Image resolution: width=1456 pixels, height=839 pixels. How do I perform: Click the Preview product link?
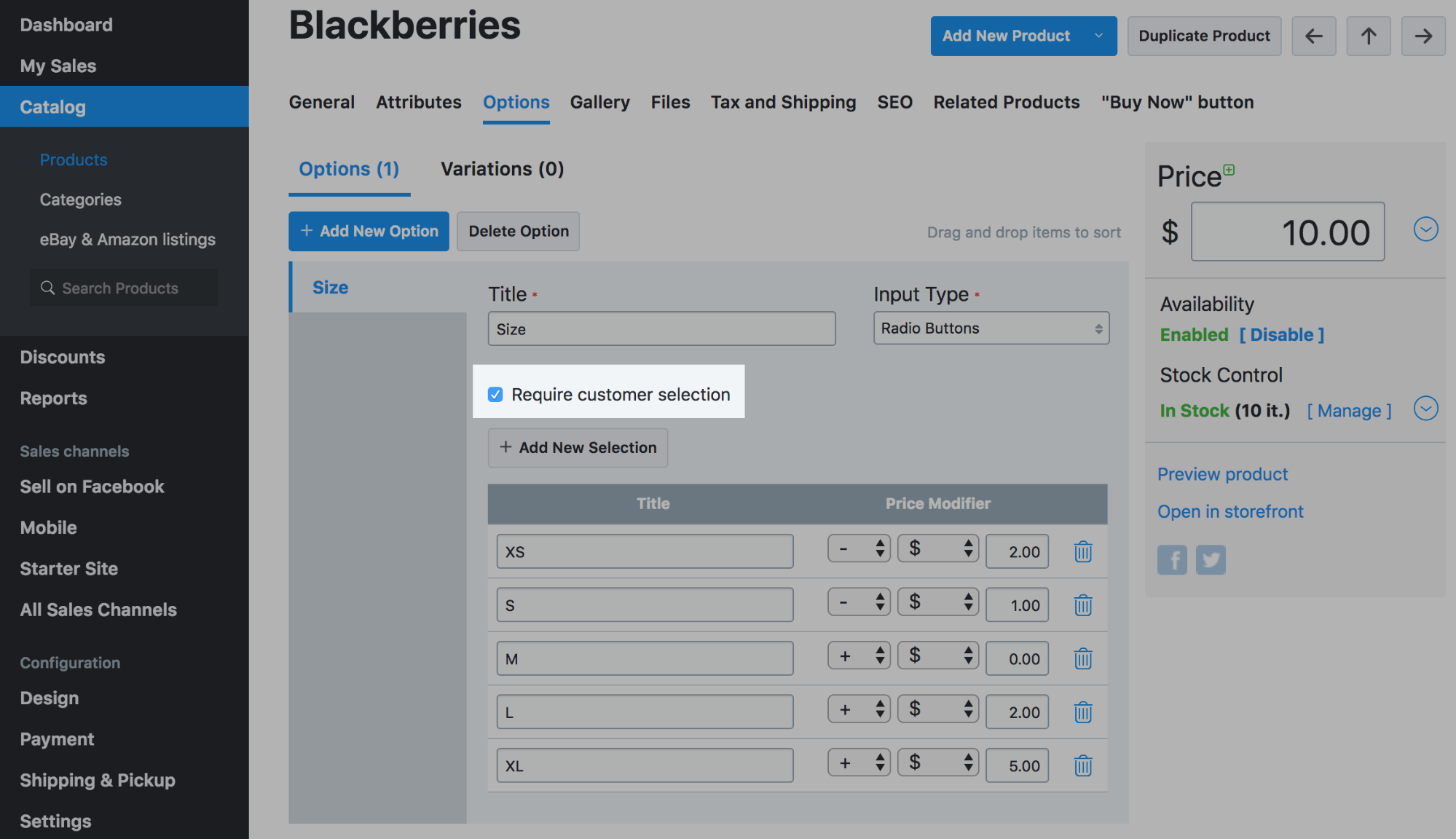pos(1222,474)
